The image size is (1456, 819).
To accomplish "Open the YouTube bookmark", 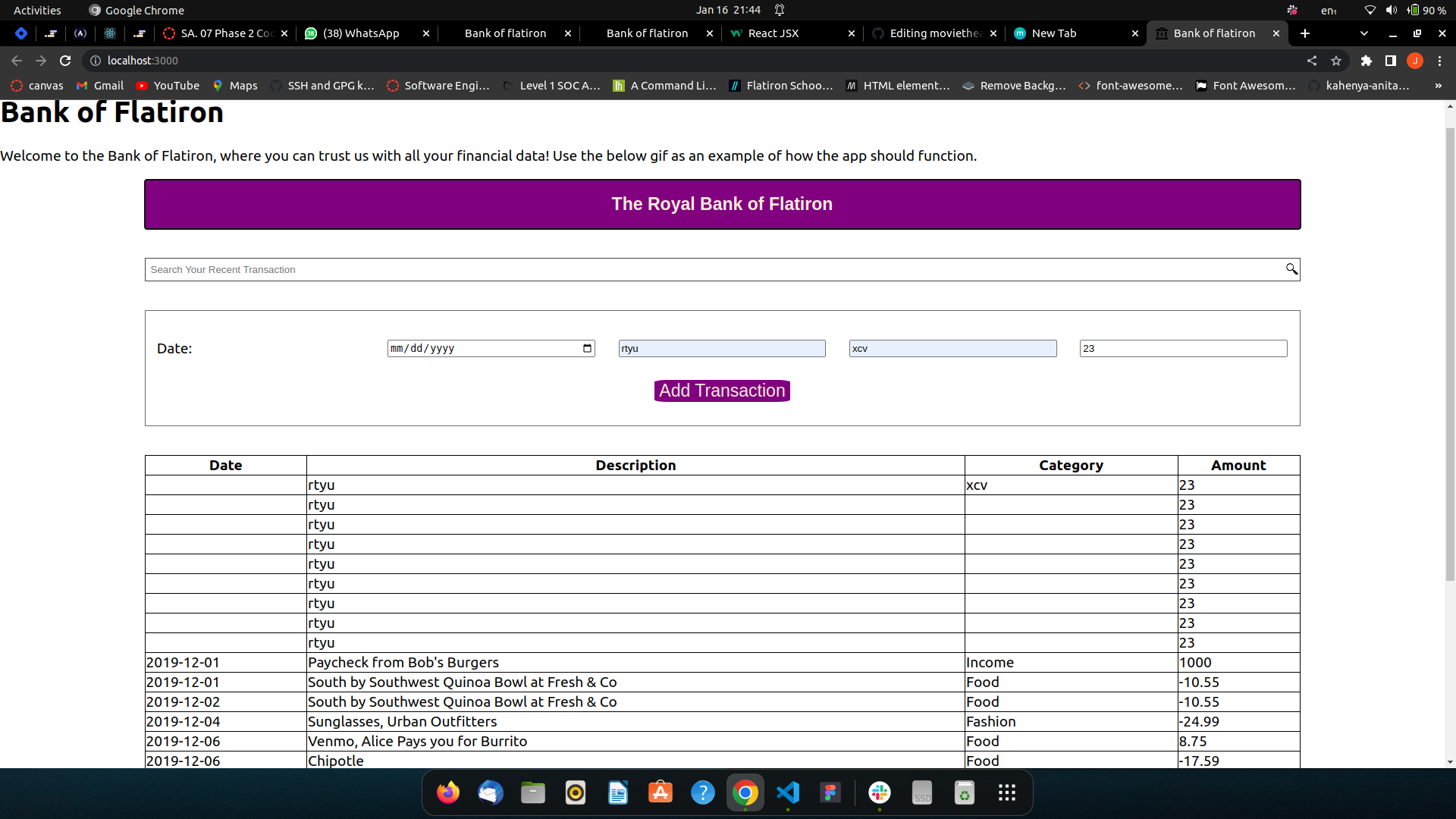I will [168, 86].
